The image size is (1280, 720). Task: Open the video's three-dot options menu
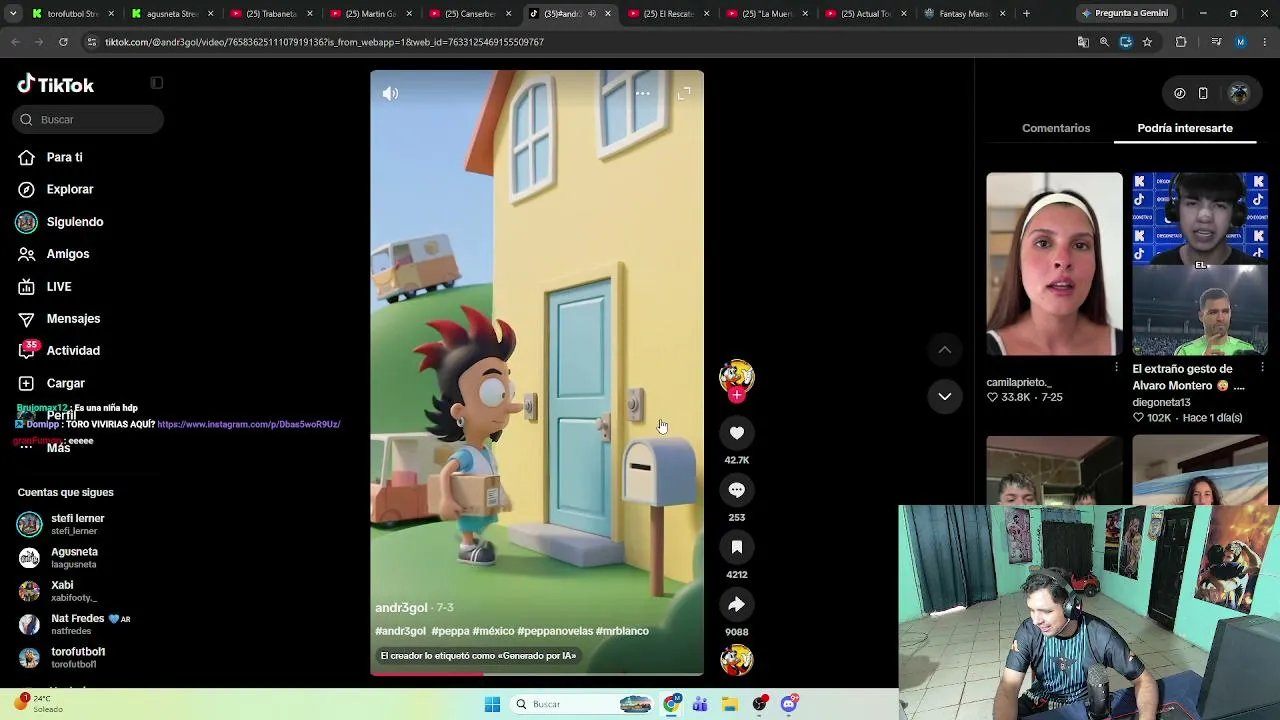tap(642, 93)
